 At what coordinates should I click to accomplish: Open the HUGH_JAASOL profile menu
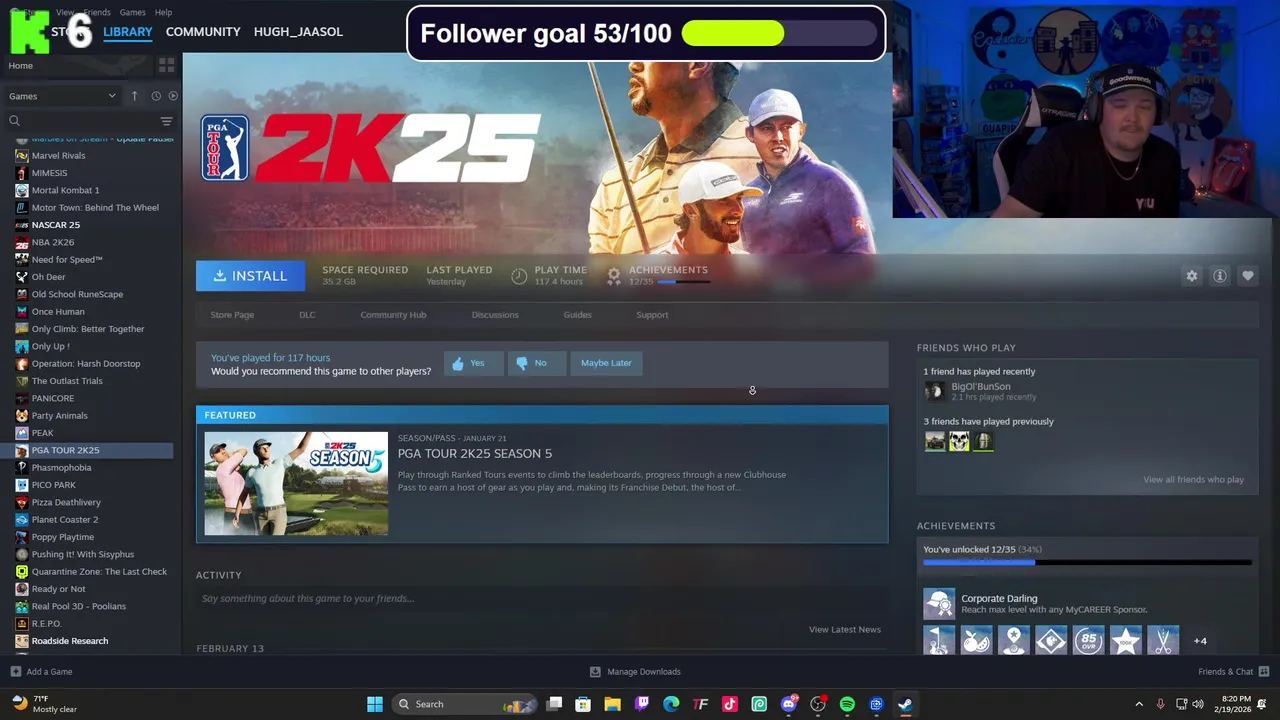click(298, 32)
